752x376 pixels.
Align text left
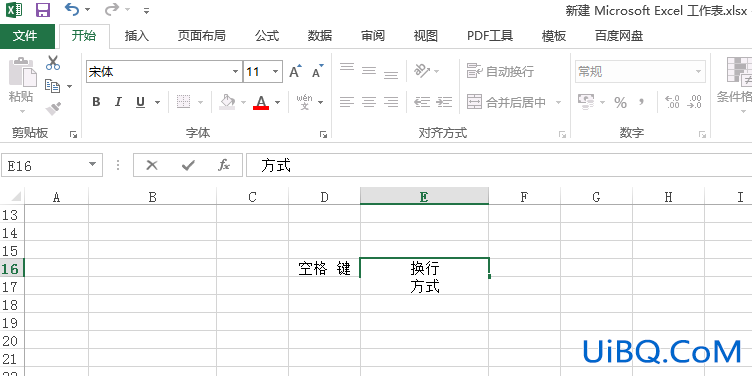[347, 102]
